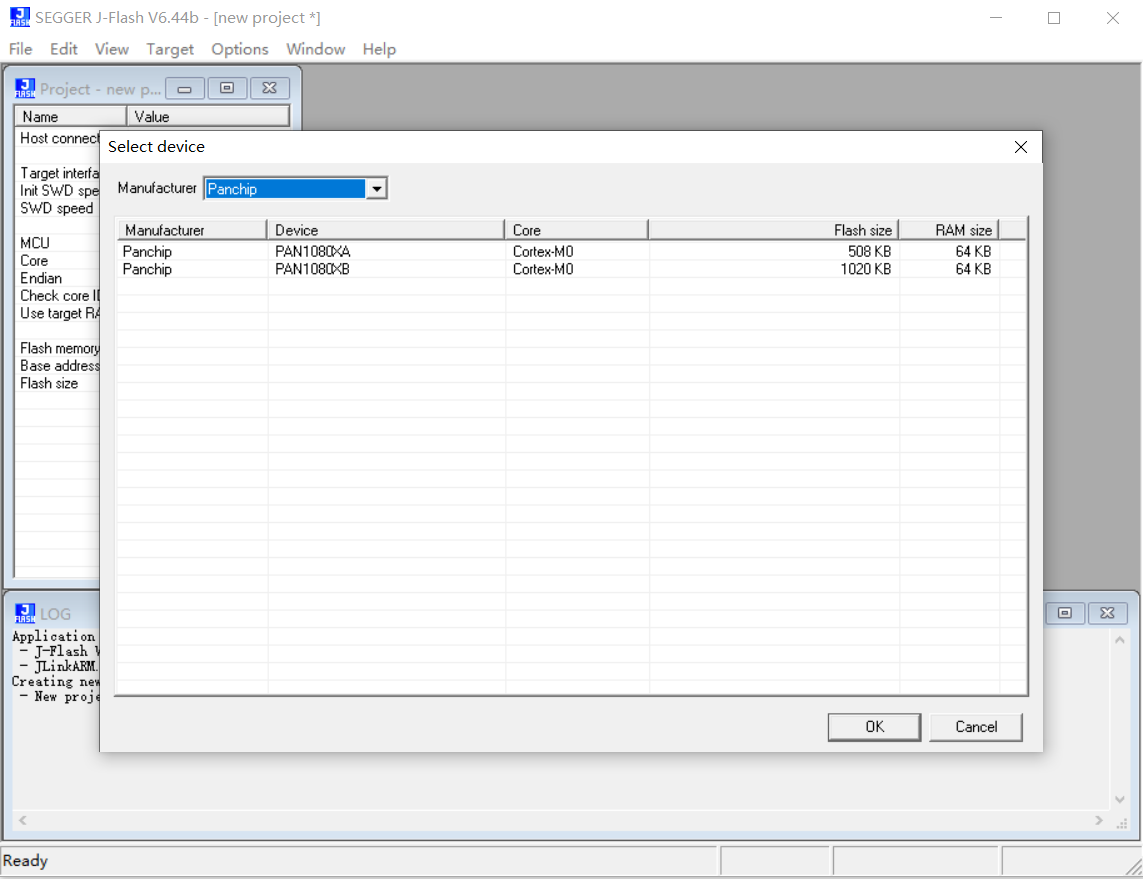This screenshot has height=879, width=1143.
Task: Click Cortex-M0 core of PAN1080XA
Action: (543, 251)
